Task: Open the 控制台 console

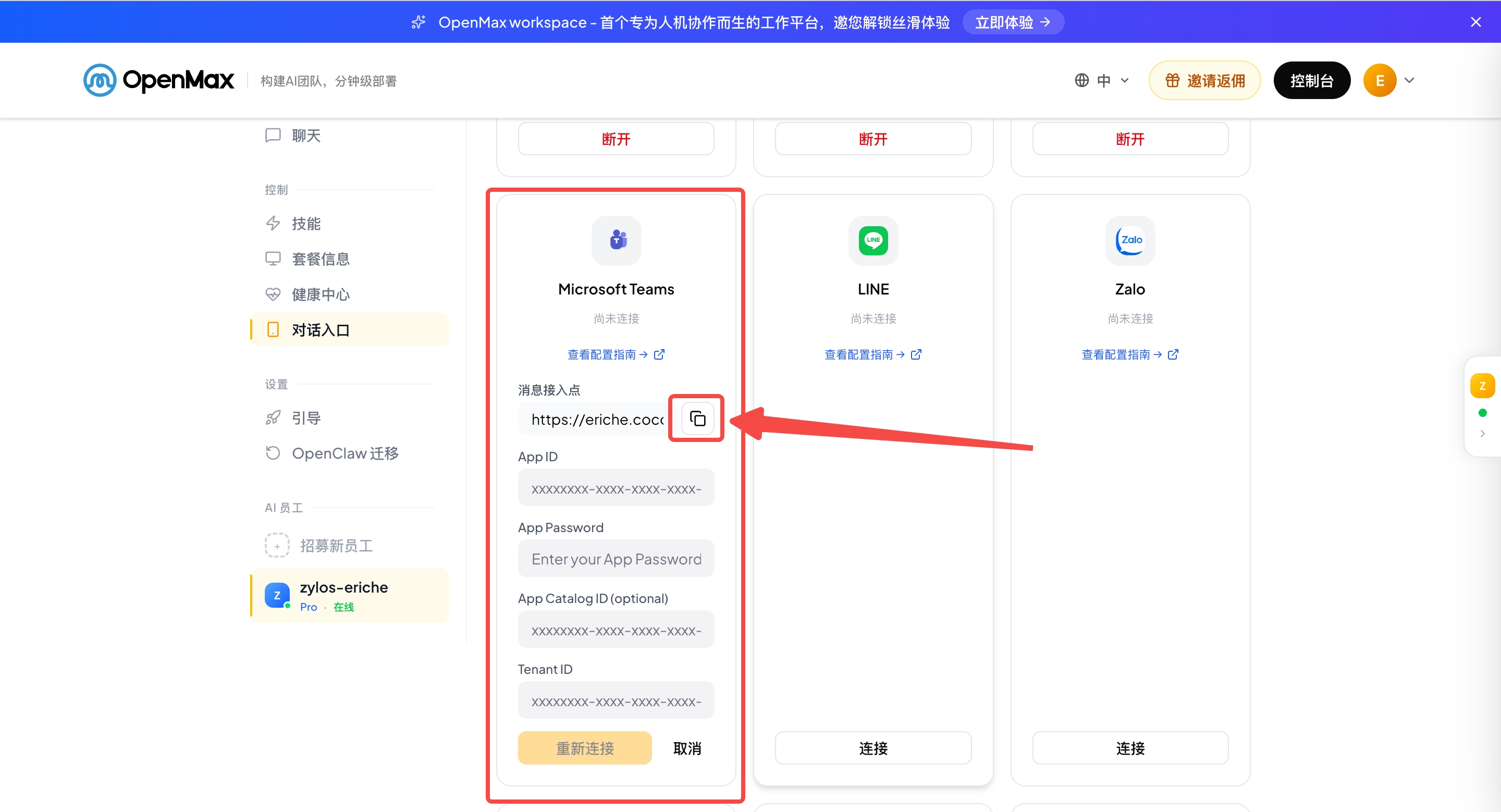Action: tap(1312, 80)
